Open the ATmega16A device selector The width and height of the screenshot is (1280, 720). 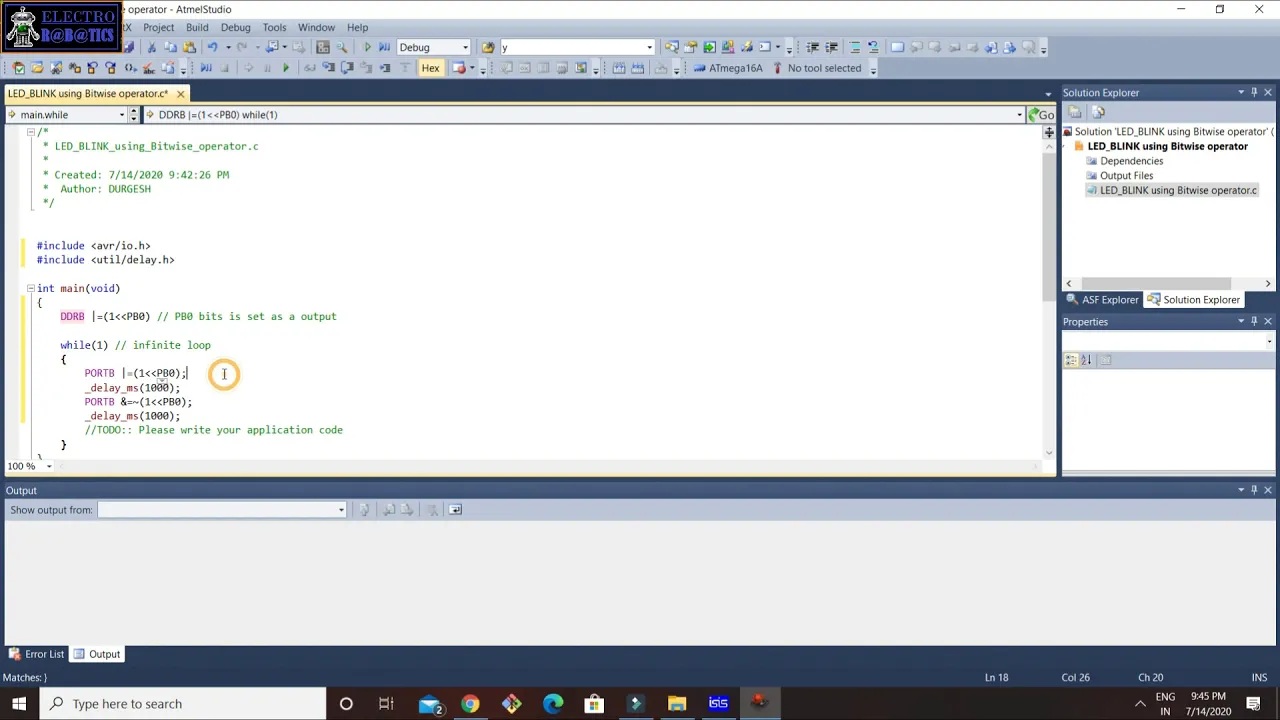tap(728, 68)
